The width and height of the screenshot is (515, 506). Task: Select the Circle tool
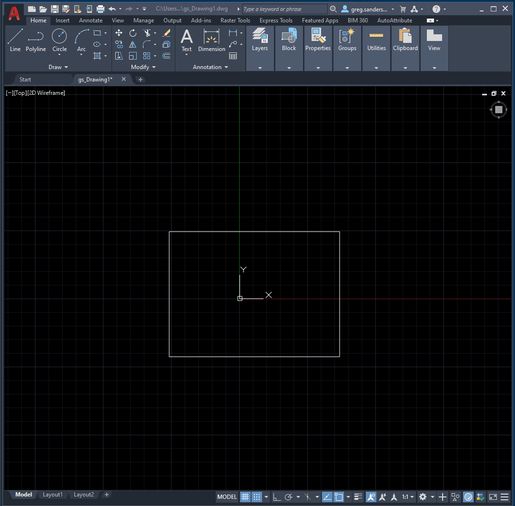point(59,40)
